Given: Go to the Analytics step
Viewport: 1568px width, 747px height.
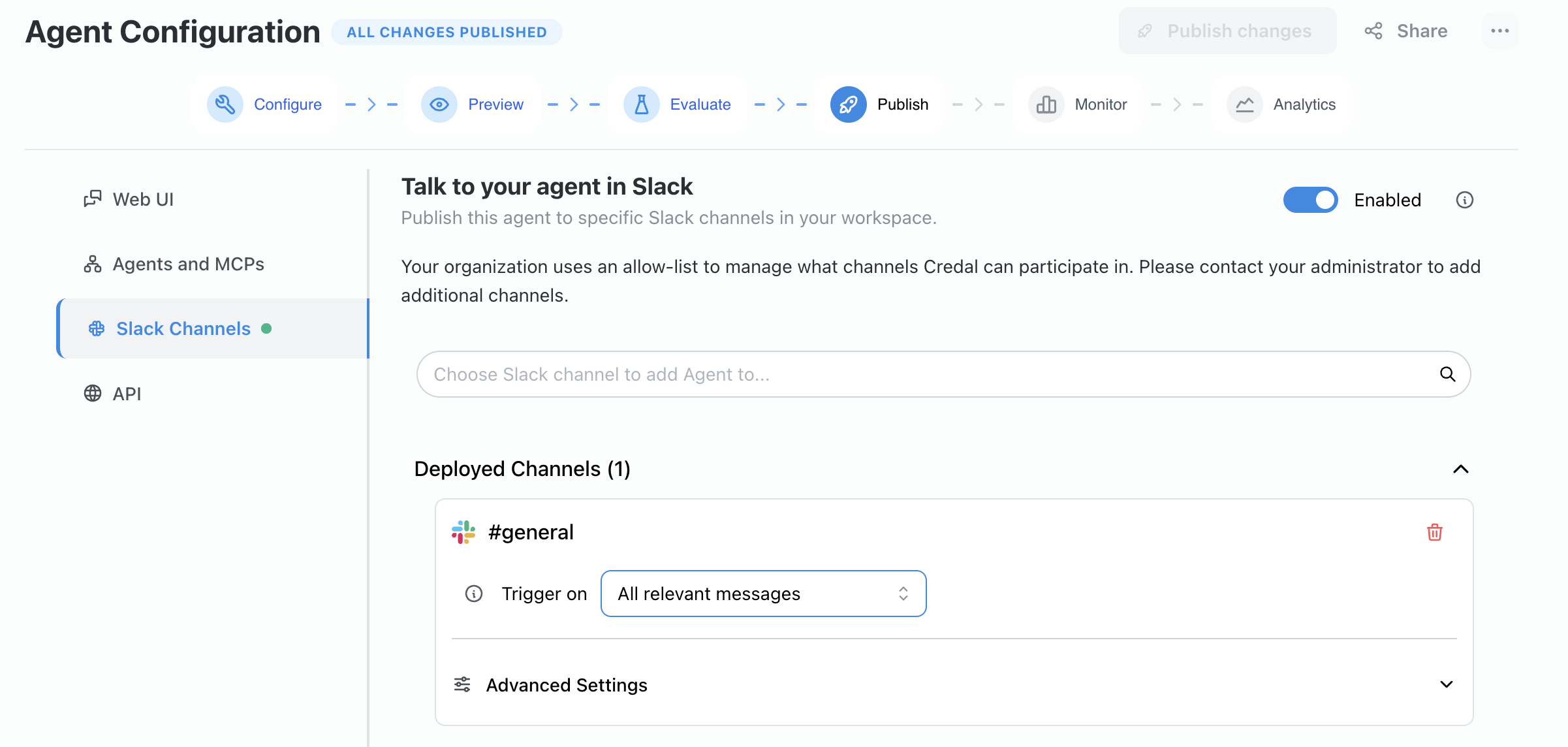Looking at the screenshot, I should click(x=1281, y=104).
